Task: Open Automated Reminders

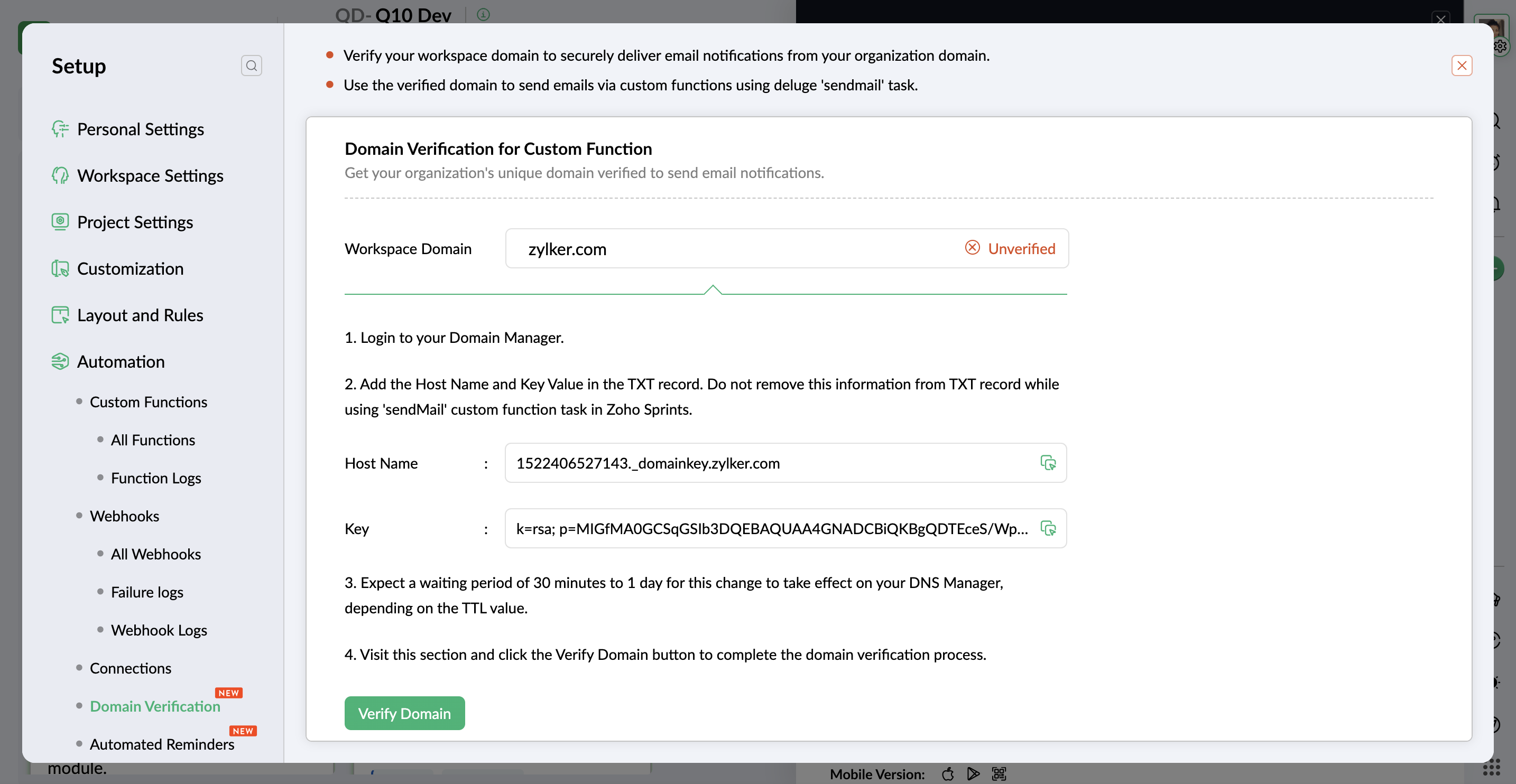Action: (162, 744)
